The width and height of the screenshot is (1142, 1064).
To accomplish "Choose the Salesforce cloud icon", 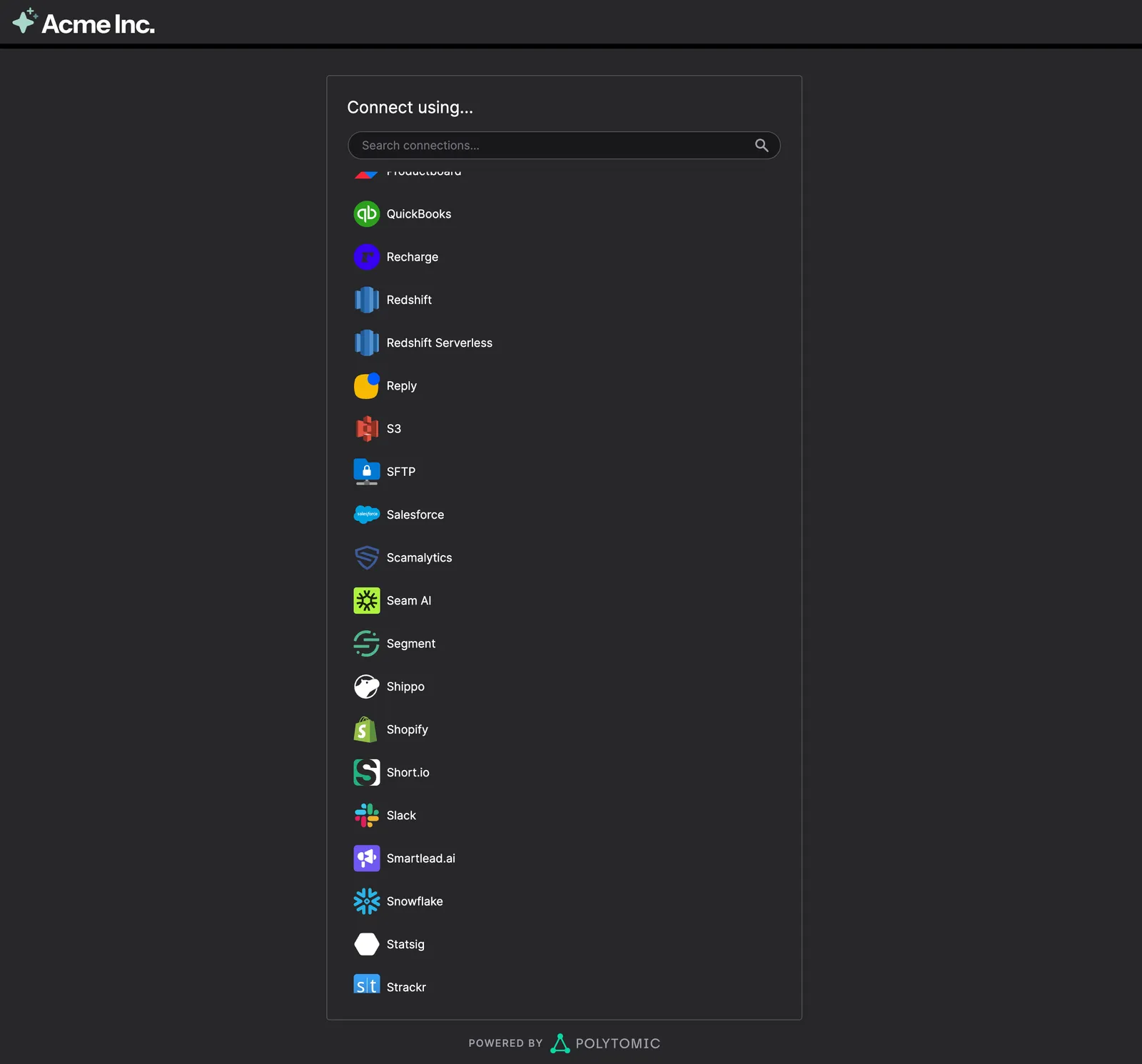I will [367, 515].
